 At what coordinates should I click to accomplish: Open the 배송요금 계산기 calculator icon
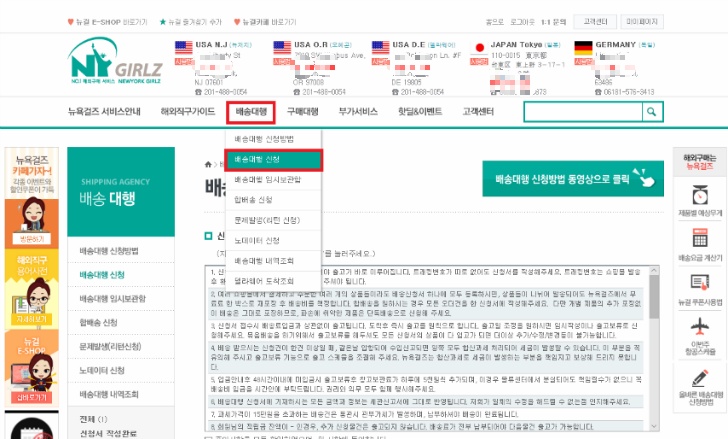700,238
